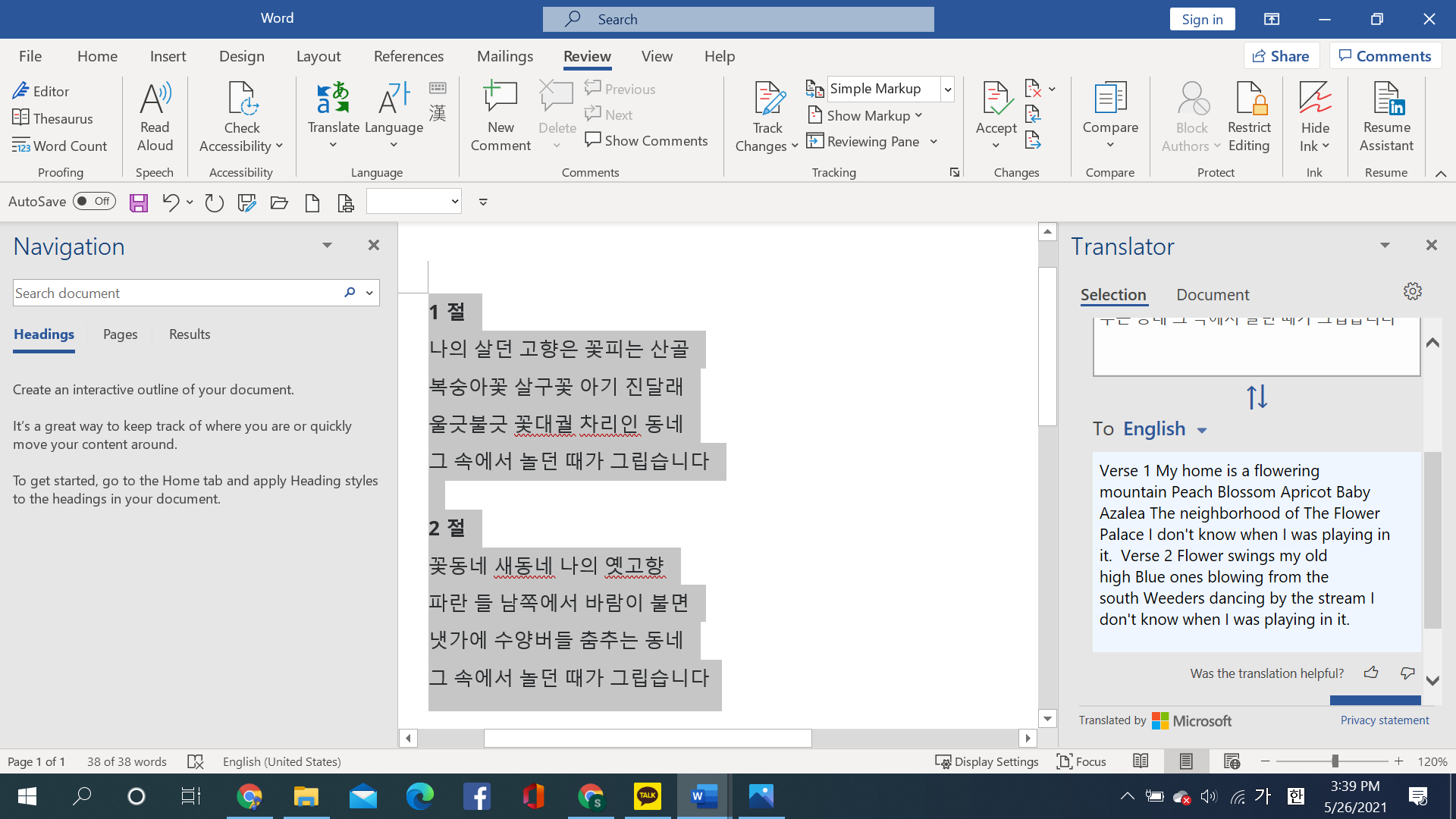Open the Comments button
The image size is (1456, 819).
(1385, 56)
